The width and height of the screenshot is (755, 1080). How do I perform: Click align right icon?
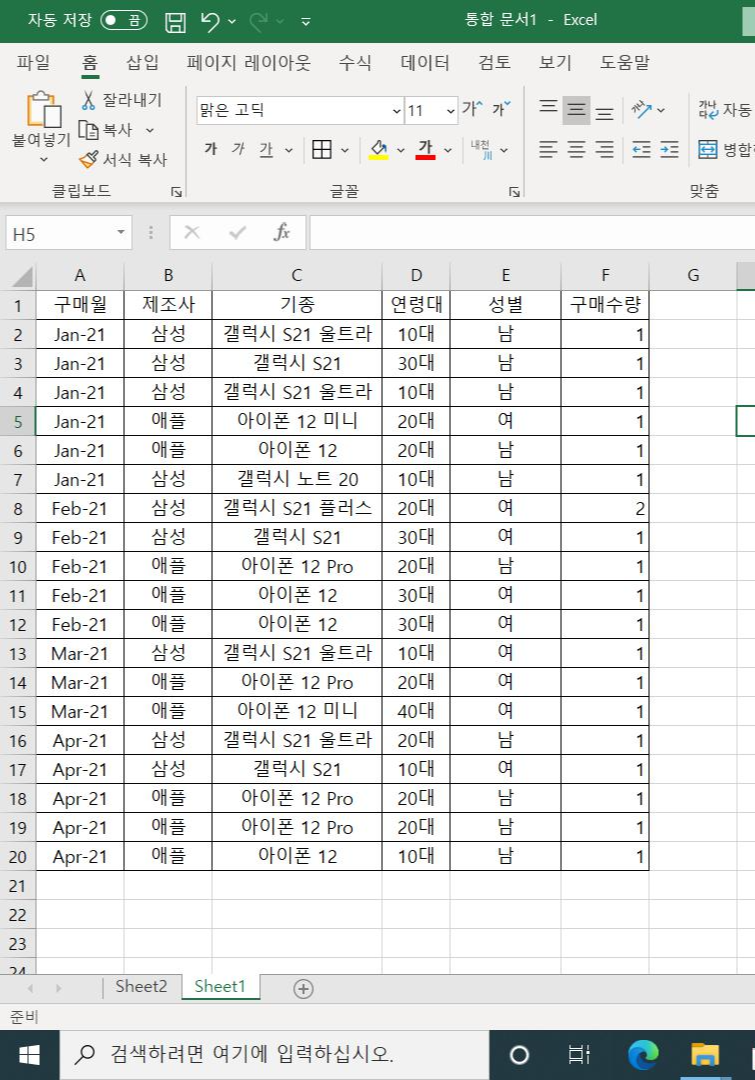tap(604, 149)
